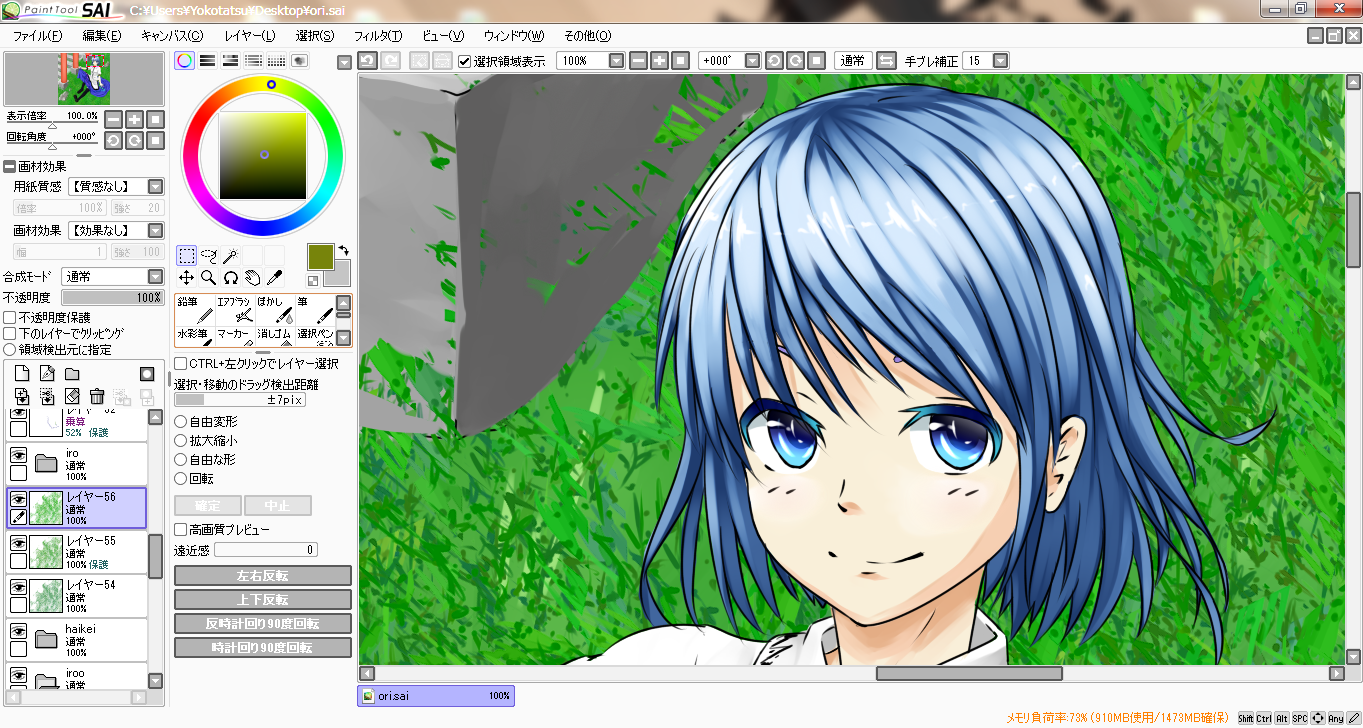Click the 上下反転 button
The width and height of the screenshot is (1363, 728).
tap(263, 600)
